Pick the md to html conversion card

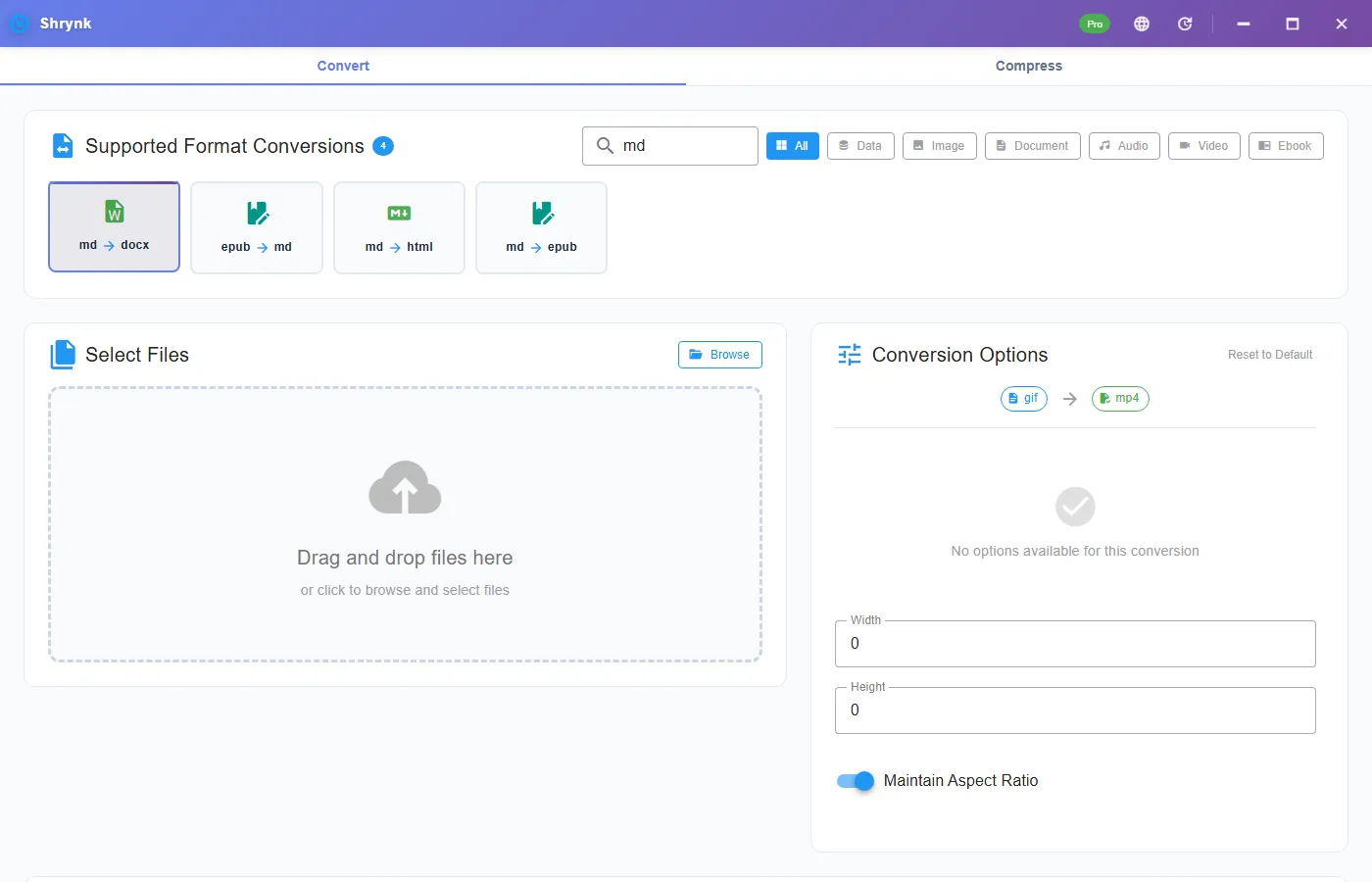399,227
